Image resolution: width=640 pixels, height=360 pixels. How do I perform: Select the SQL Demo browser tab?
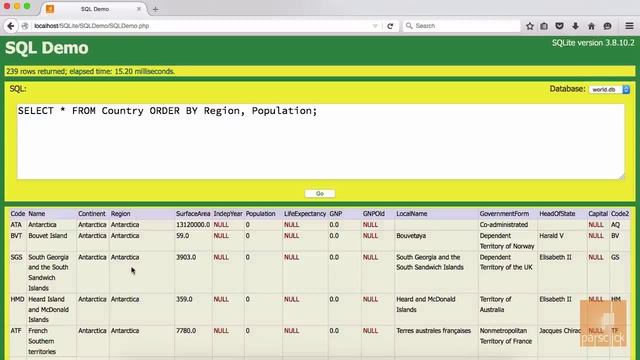tap(95, 9)
